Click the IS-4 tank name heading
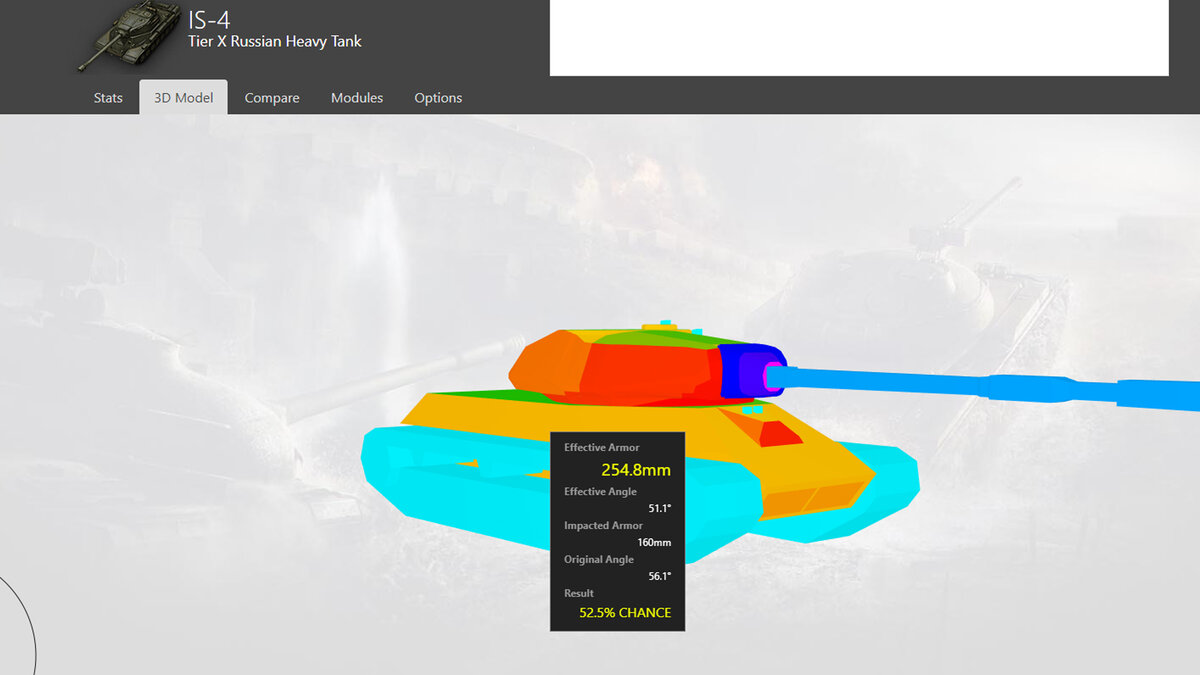The image size is (1200, 675). click(x=209, y=19)
